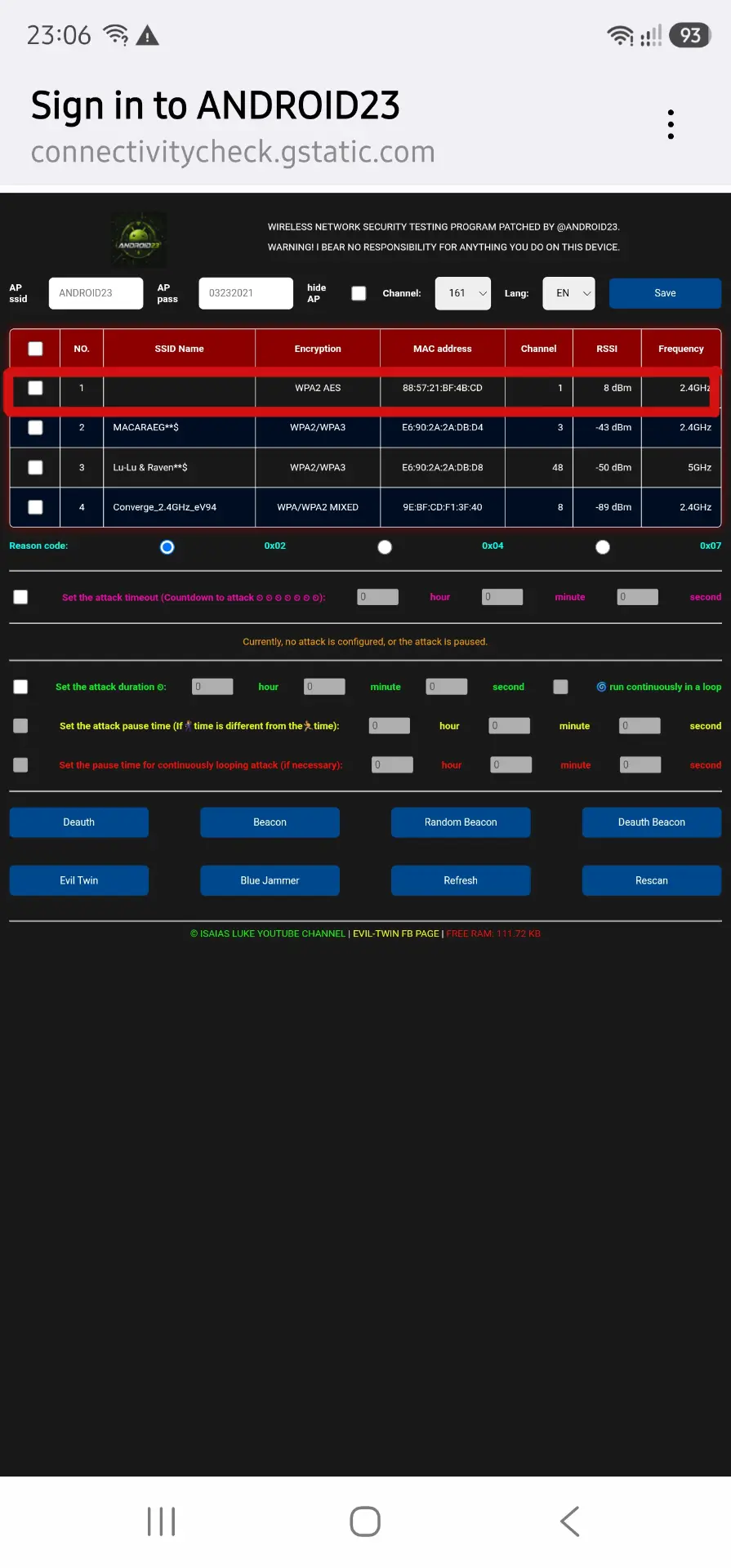Click the Converge_2.4GHz_eV94 SSID name cell
Viewport: 731px width, 1568px height.
[180, 507]
